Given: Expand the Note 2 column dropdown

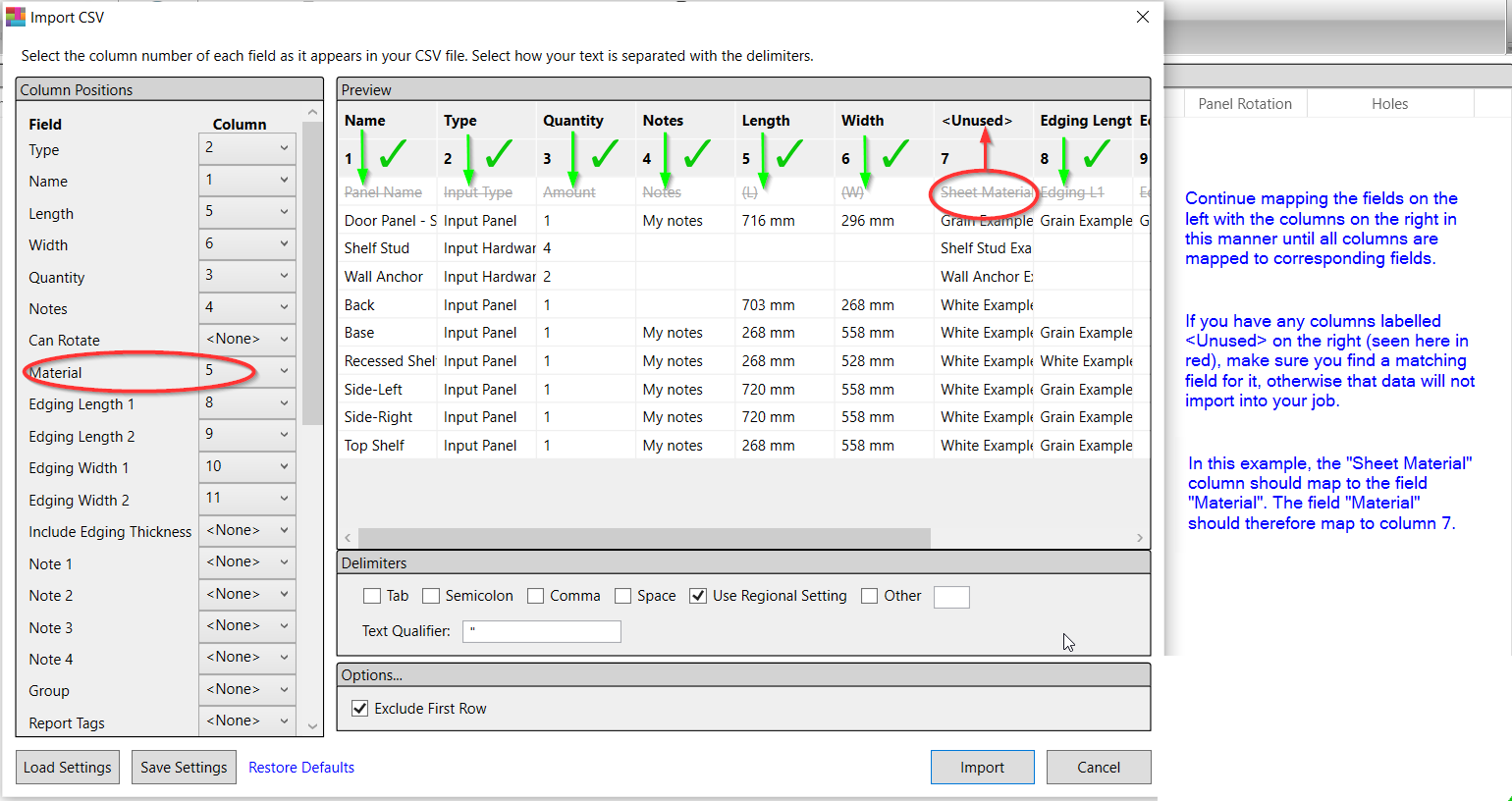Looking at the screenshot, I should tap(247, 595).
